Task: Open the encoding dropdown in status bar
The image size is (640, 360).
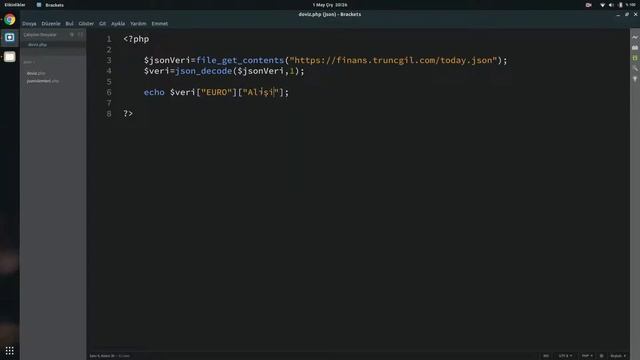Action: click(565, 356)
